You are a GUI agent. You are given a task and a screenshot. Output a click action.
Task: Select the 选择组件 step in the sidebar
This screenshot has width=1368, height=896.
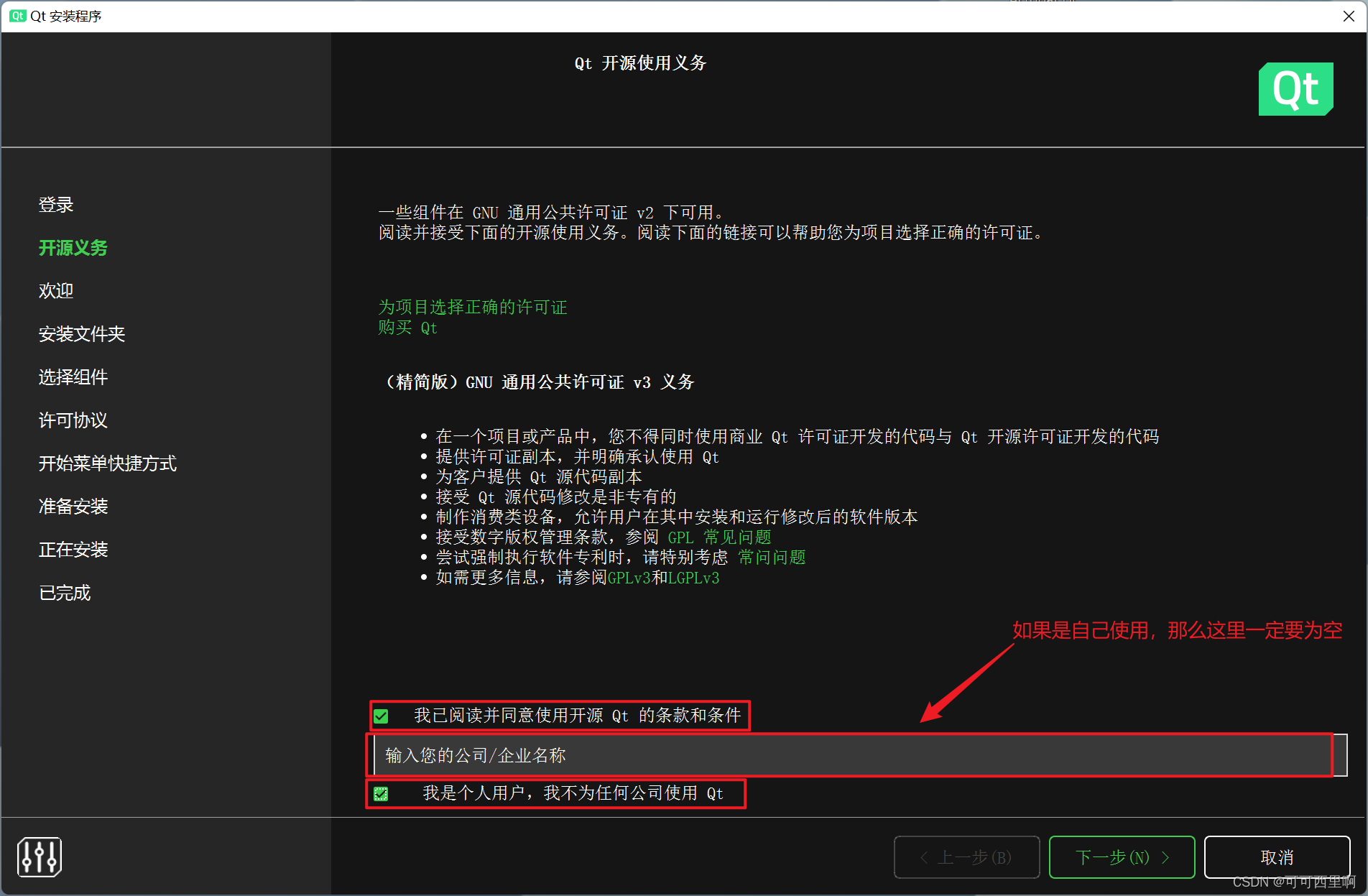point(73,377)
